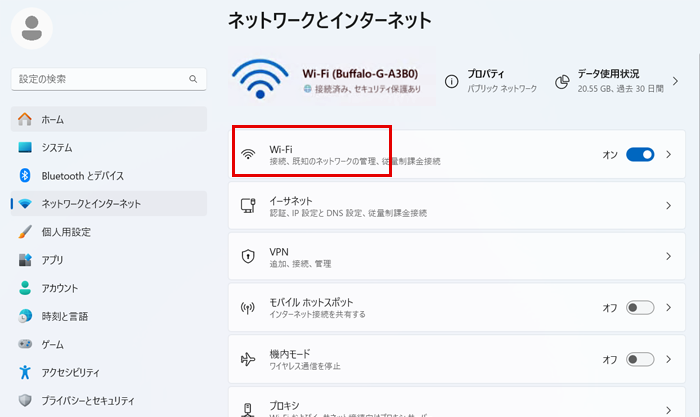This screenshot has width=700, height=417.
Task: Click the ネットワークとインターネット sidebar icon
Action: pos(25,204)
